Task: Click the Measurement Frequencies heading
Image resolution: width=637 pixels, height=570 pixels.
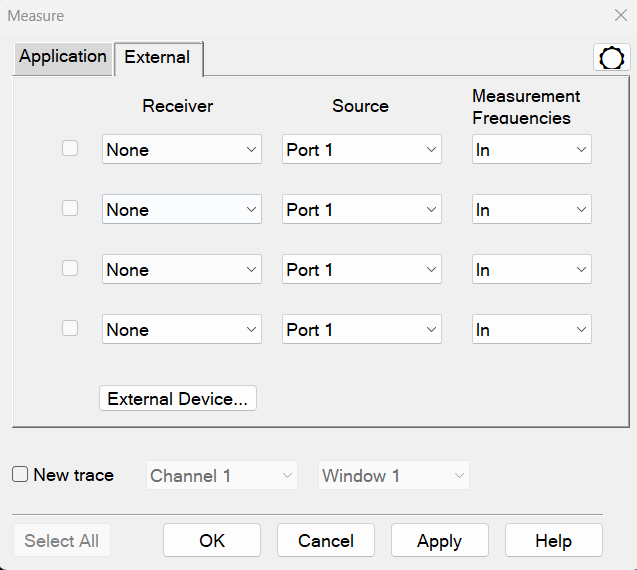Action: pos(526,107)
